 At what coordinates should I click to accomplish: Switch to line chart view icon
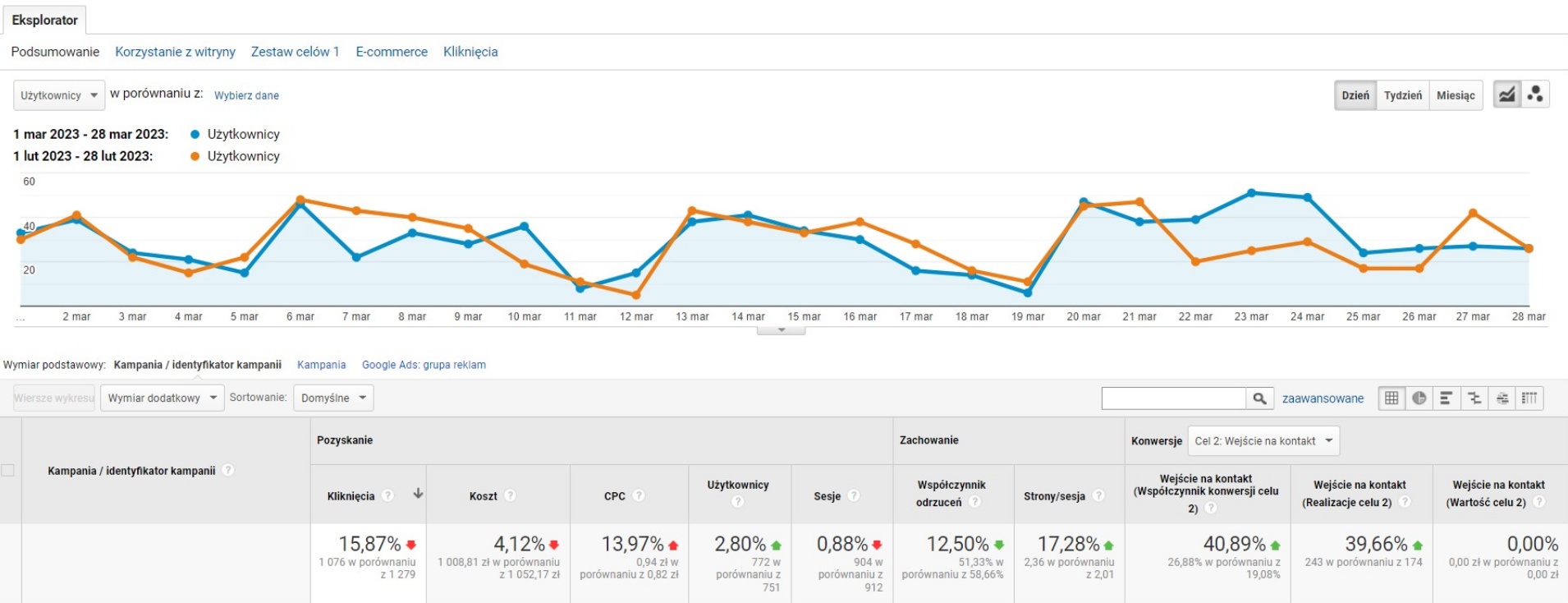tap(1506, 94)
